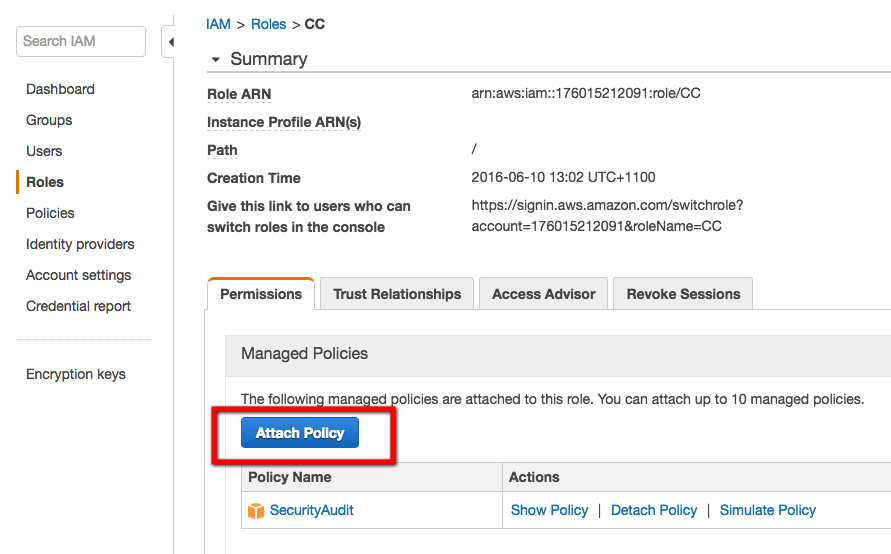Click the Creation Time label

click(253, 178)
